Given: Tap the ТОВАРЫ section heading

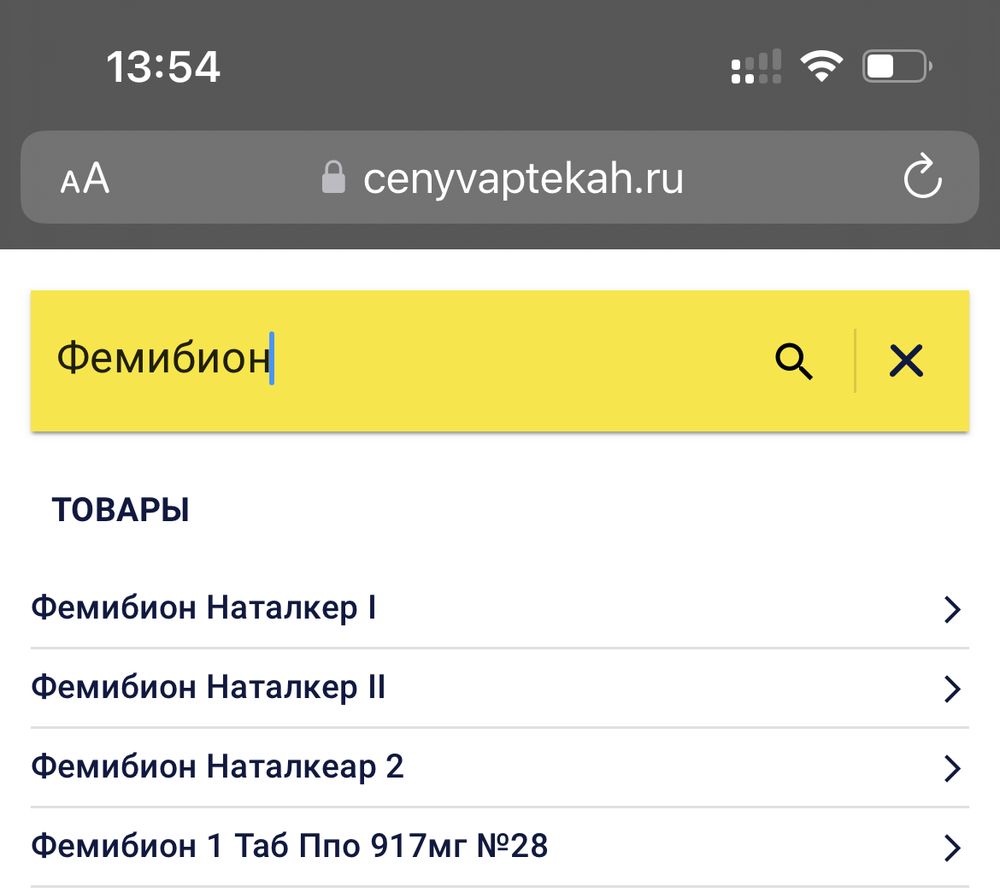Looking at the screenshot, I should point(122,510).
